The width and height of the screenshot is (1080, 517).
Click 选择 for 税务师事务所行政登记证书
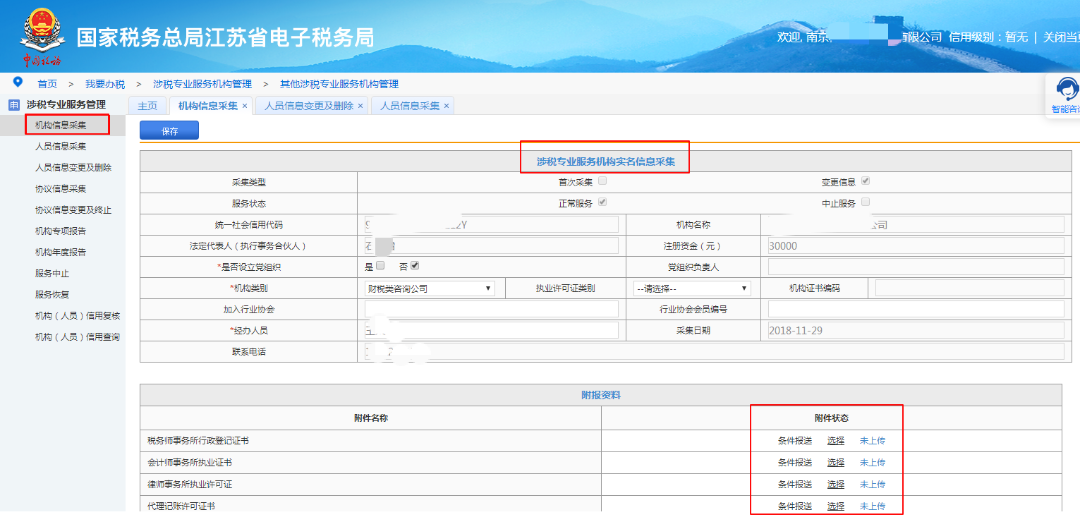[836, 441]
